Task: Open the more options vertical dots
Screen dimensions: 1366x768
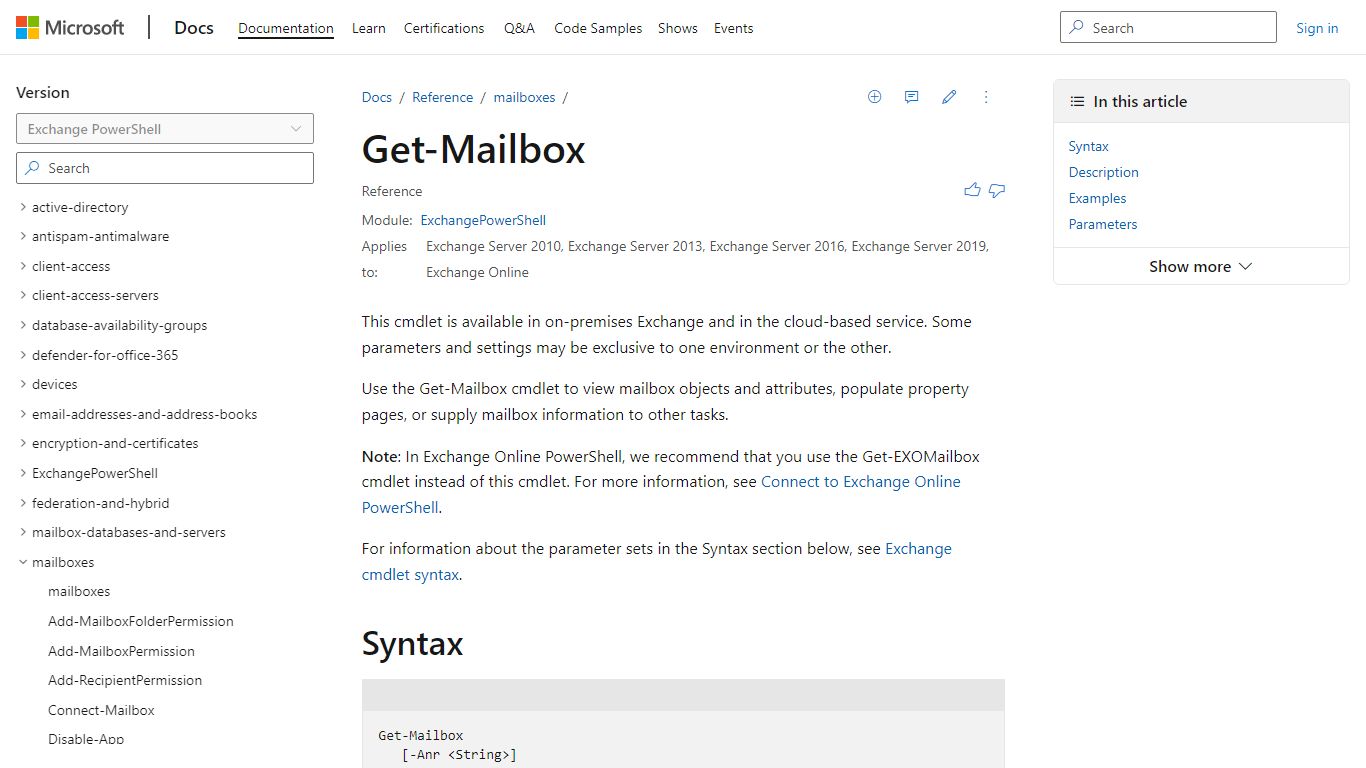Action: tap(986, 97)
